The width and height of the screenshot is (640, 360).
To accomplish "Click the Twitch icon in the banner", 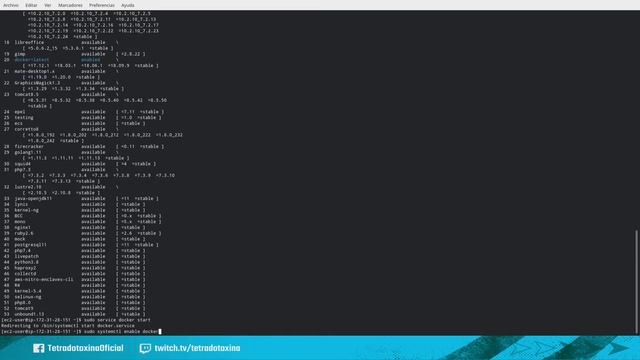I will [x=145, y=348].
